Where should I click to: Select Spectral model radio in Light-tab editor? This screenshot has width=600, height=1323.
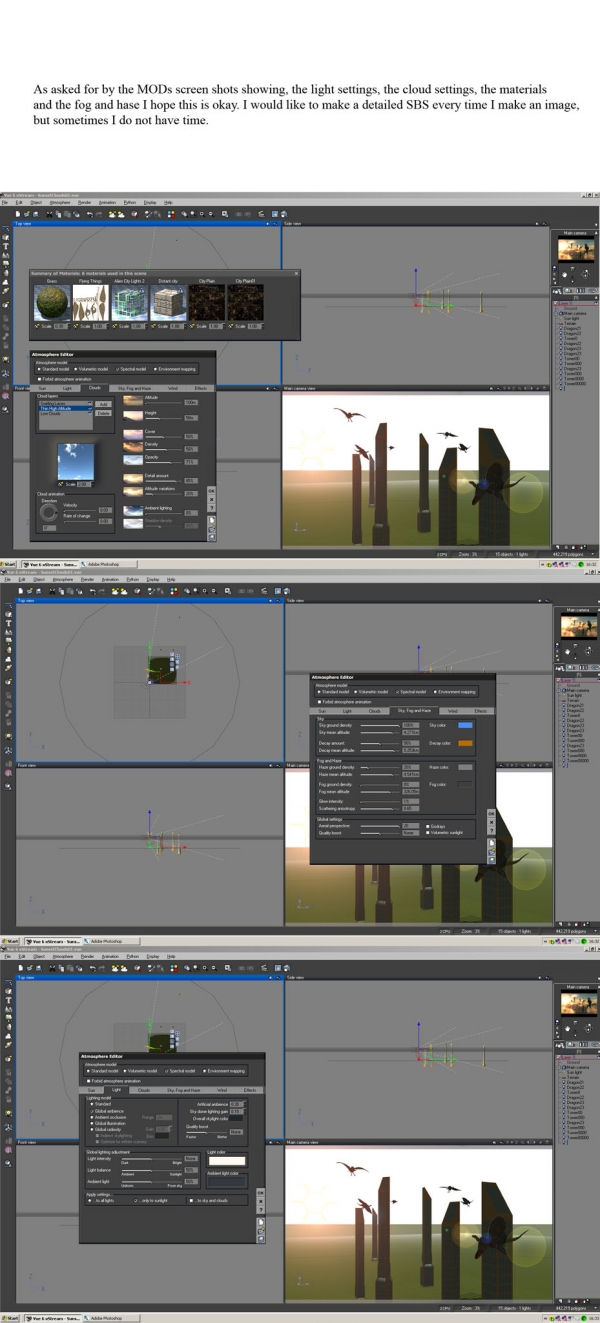181,1071
